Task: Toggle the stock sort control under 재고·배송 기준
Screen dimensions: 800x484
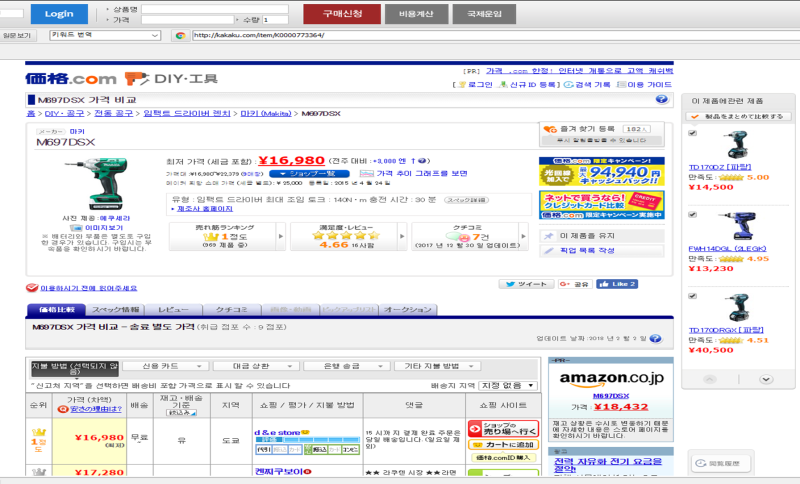Action: (x=182, y=413)
